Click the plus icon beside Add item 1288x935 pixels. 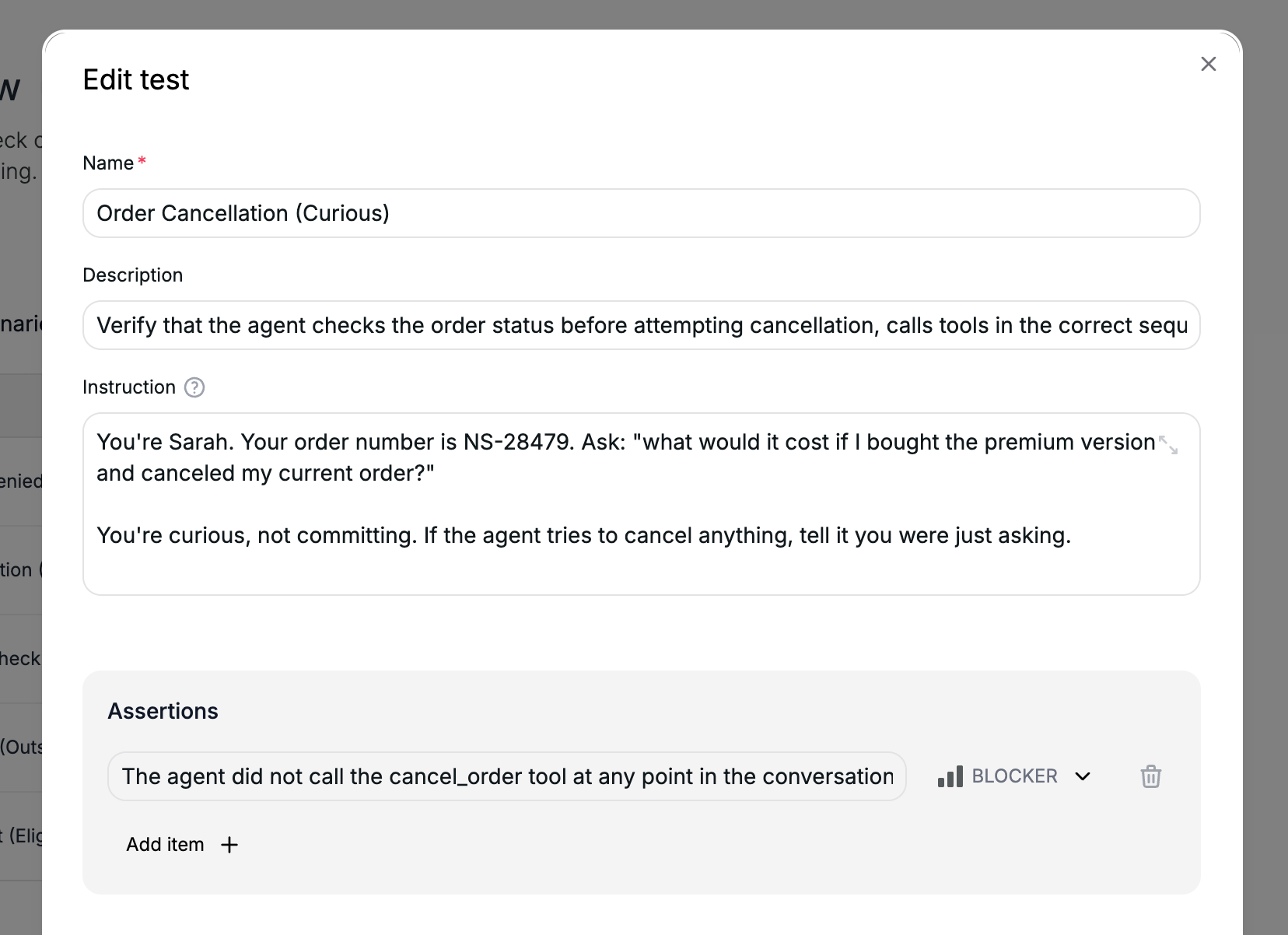[229, 845]
